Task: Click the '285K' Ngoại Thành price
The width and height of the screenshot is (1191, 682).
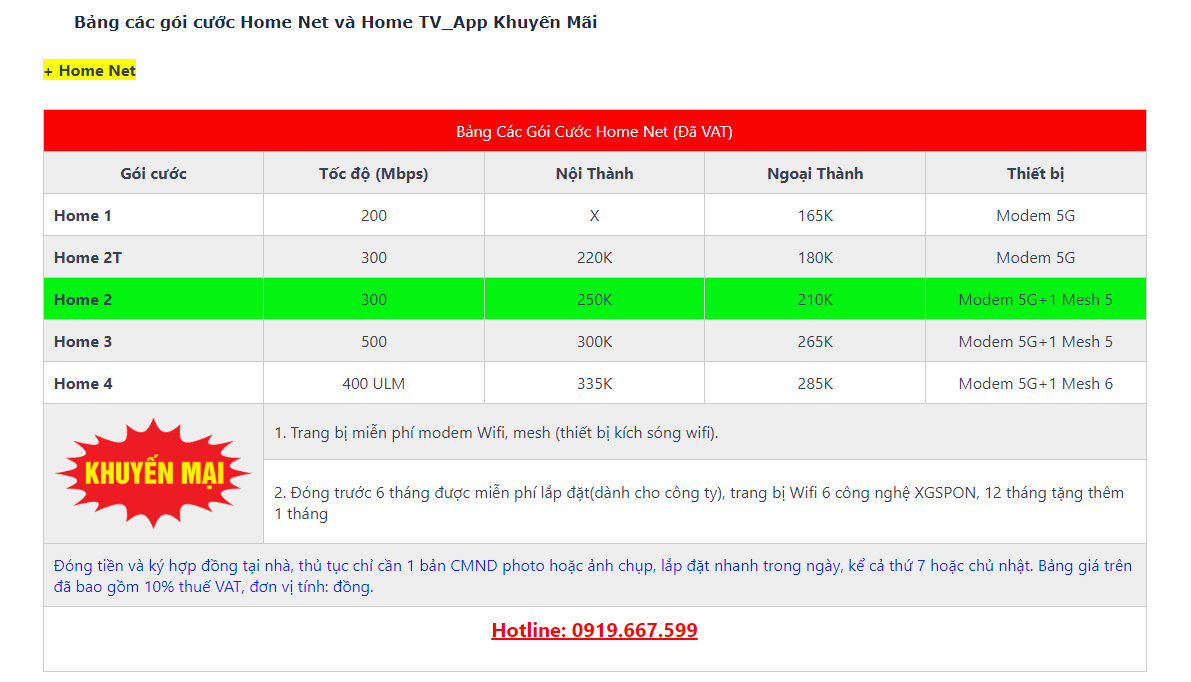Action: (x=815, y=384)
